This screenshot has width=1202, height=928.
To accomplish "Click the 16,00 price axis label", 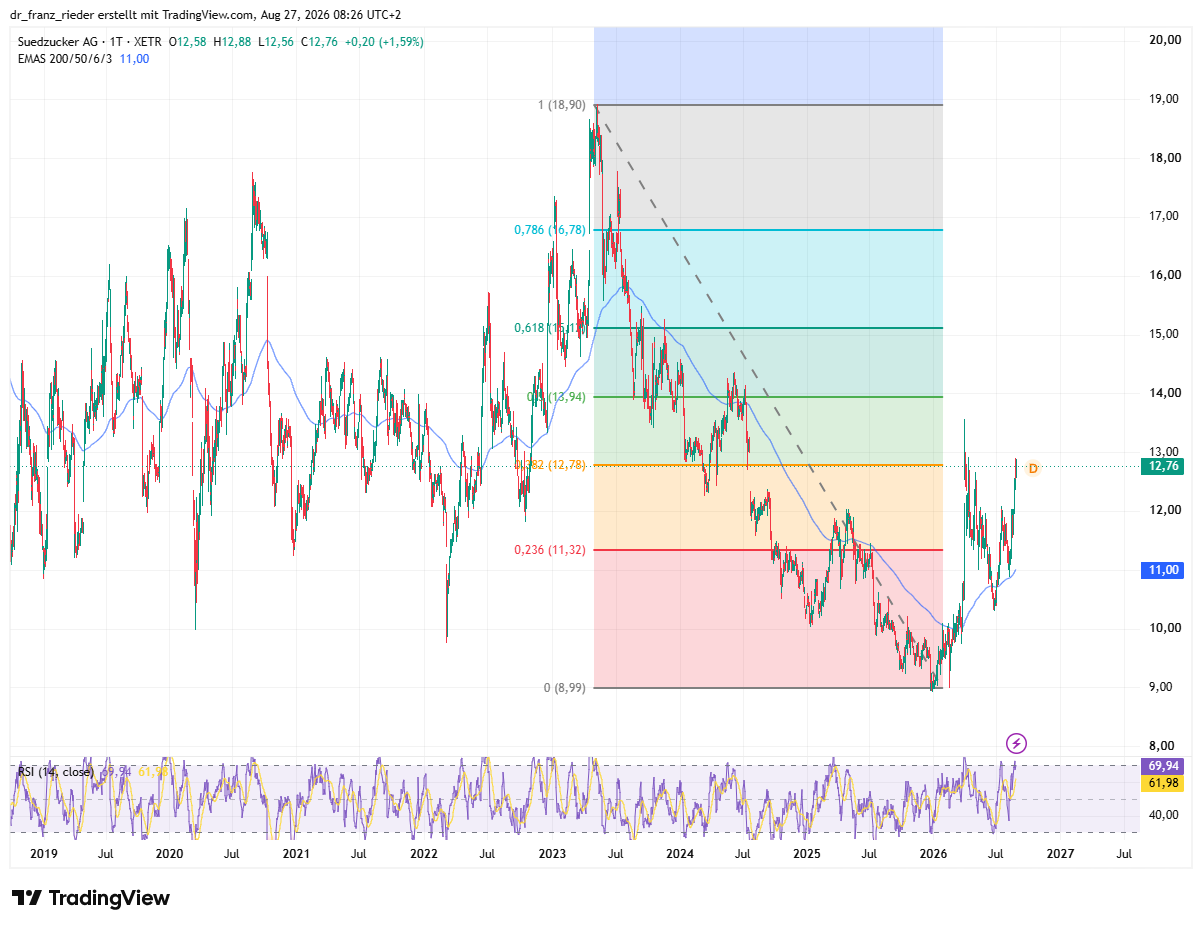I will [1164, 275].
